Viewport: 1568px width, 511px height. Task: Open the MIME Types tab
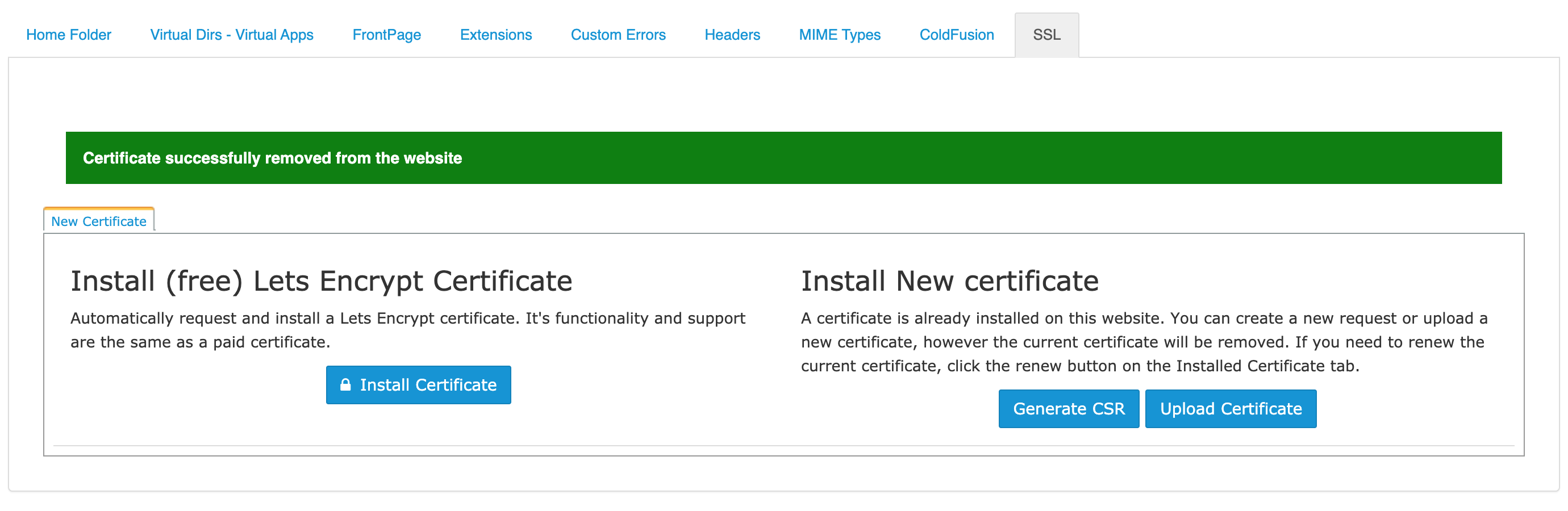tap(840, 35)
